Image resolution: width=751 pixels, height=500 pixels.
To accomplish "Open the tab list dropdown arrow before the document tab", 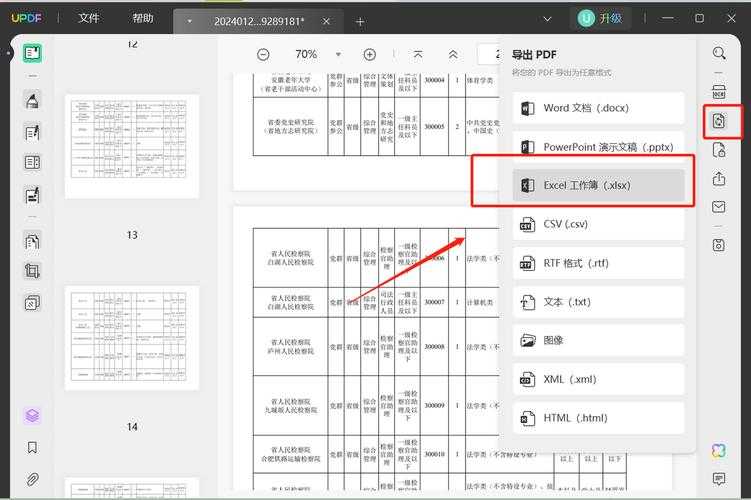I will 190,21.
